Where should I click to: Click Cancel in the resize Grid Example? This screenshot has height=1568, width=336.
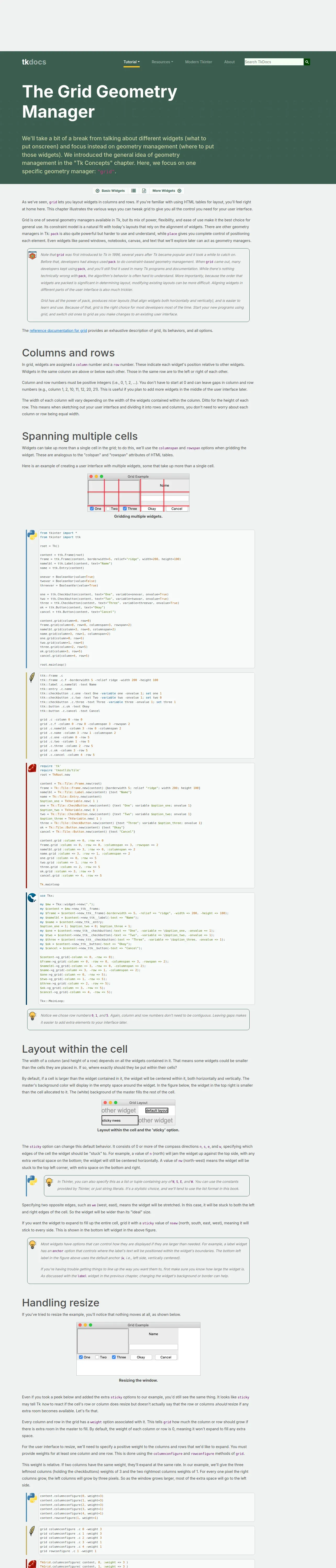point(166,1357)
